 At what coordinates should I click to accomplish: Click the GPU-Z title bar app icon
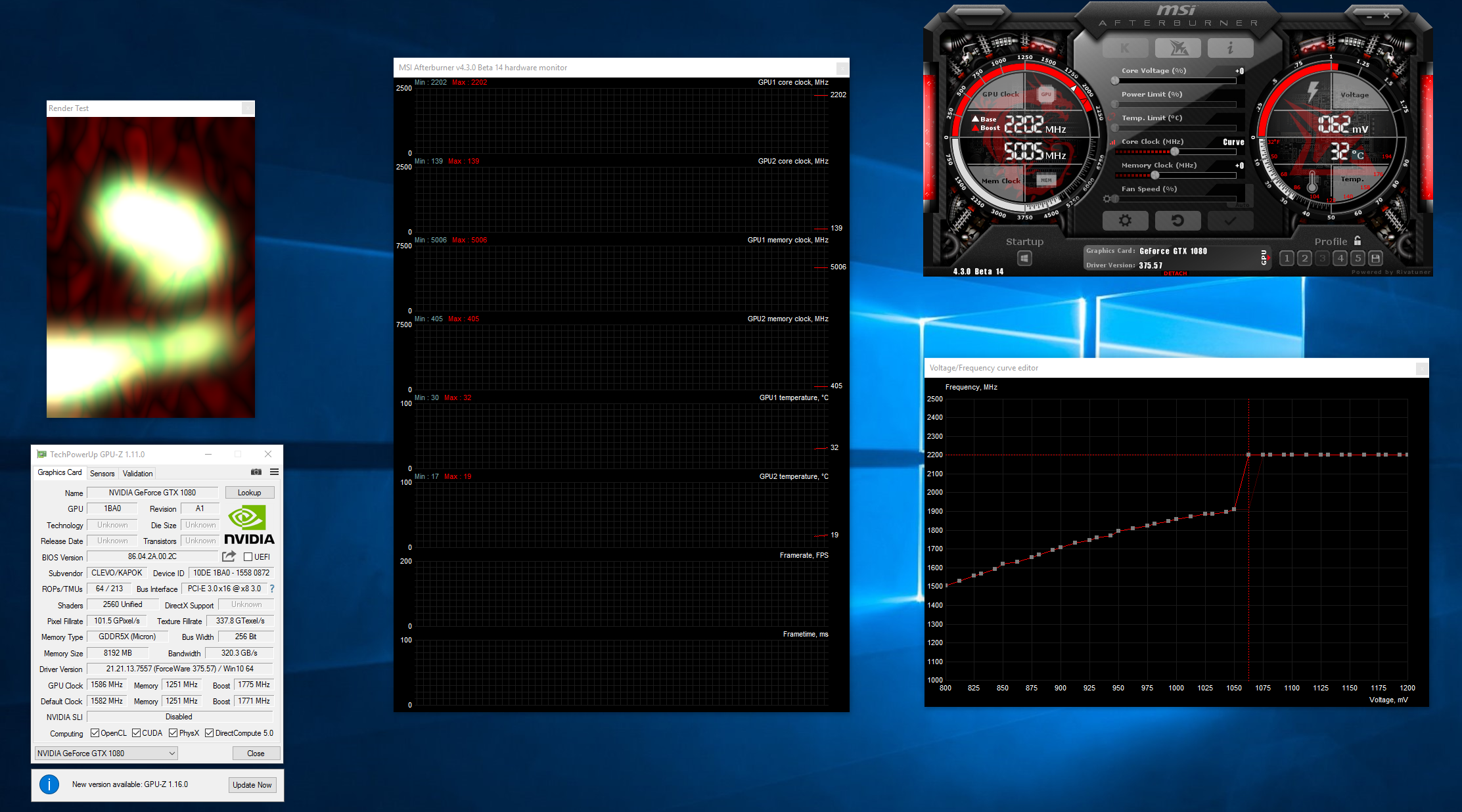[x=41, y=454]
